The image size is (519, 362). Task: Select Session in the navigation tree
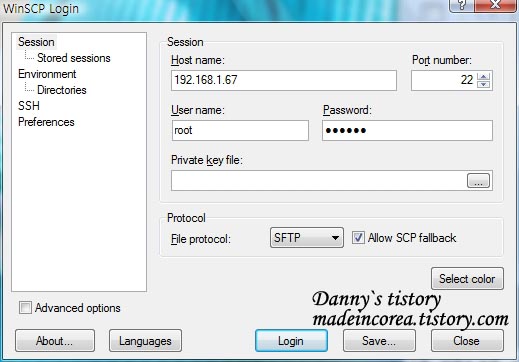point(36,42)
